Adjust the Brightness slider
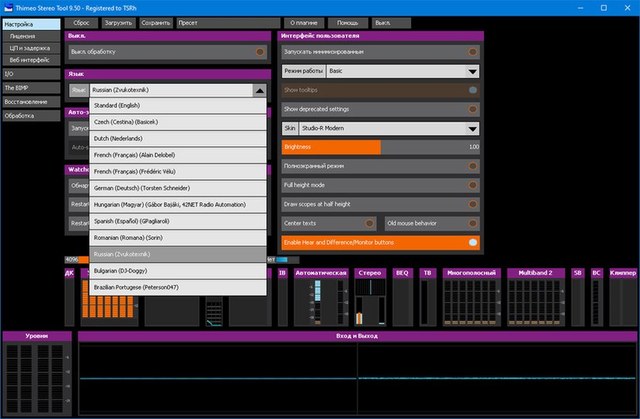 [380, 147]
